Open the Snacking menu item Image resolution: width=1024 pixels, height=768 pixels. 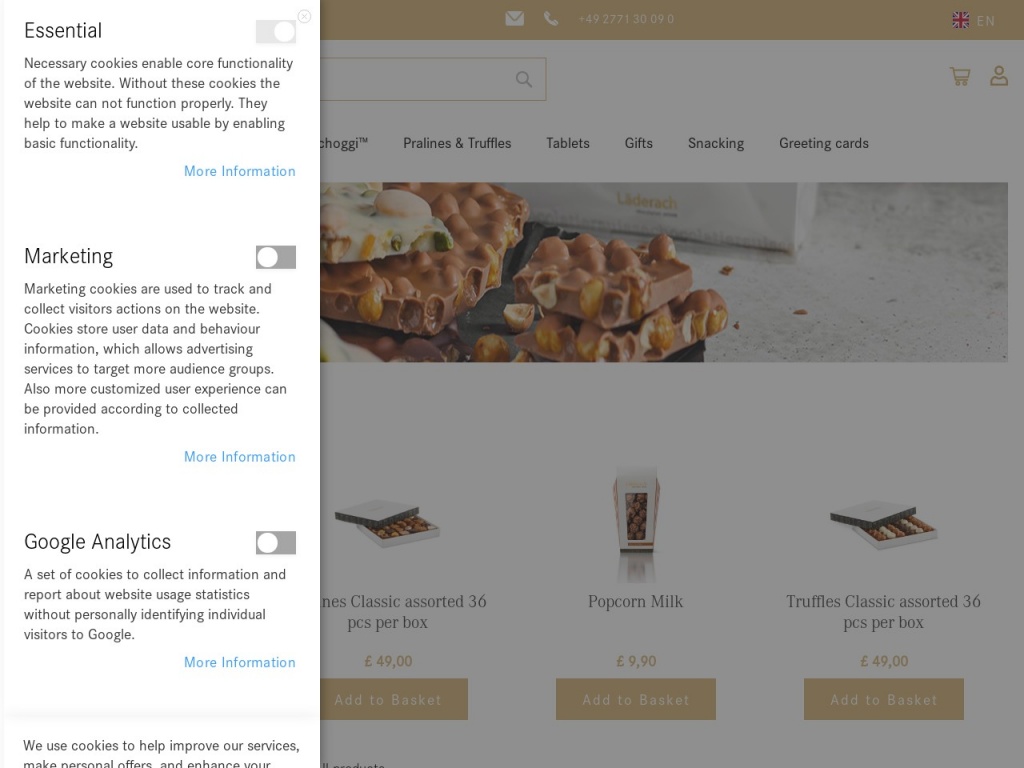coord(716,143)
